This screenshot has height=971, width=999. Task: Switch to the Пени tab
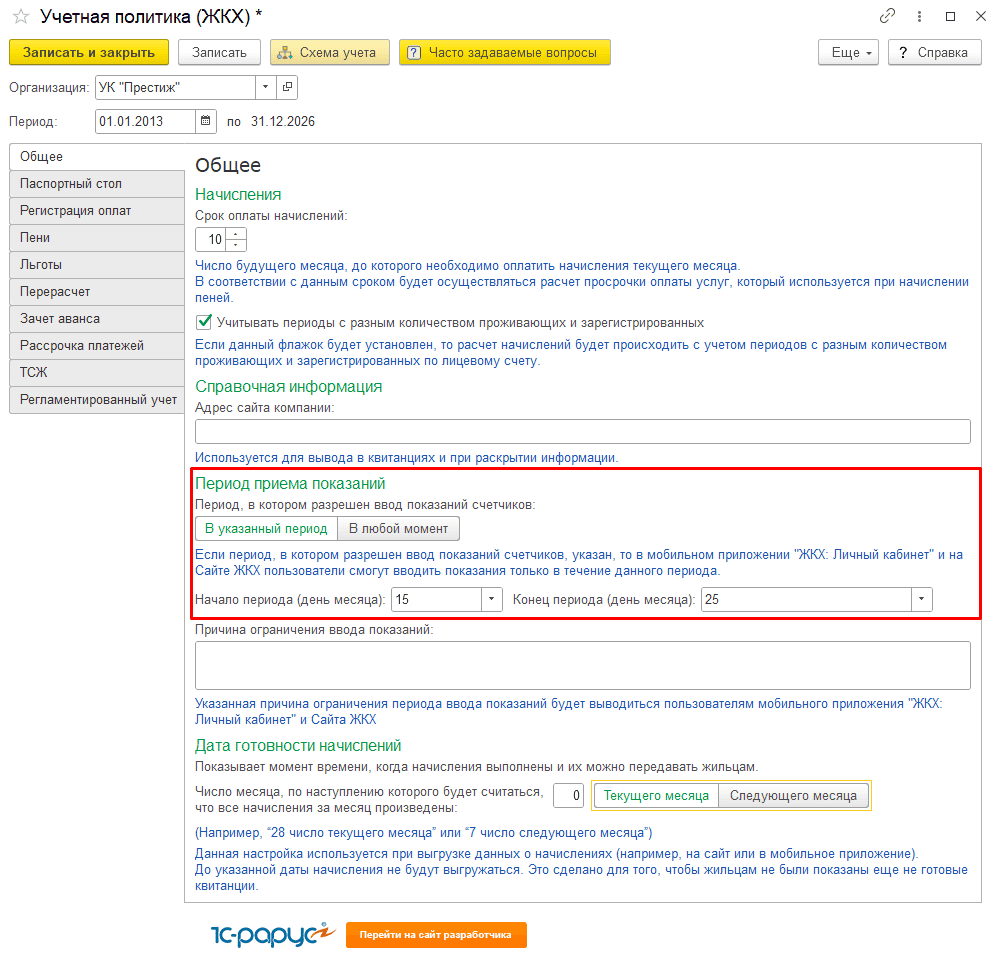[96, 238]
